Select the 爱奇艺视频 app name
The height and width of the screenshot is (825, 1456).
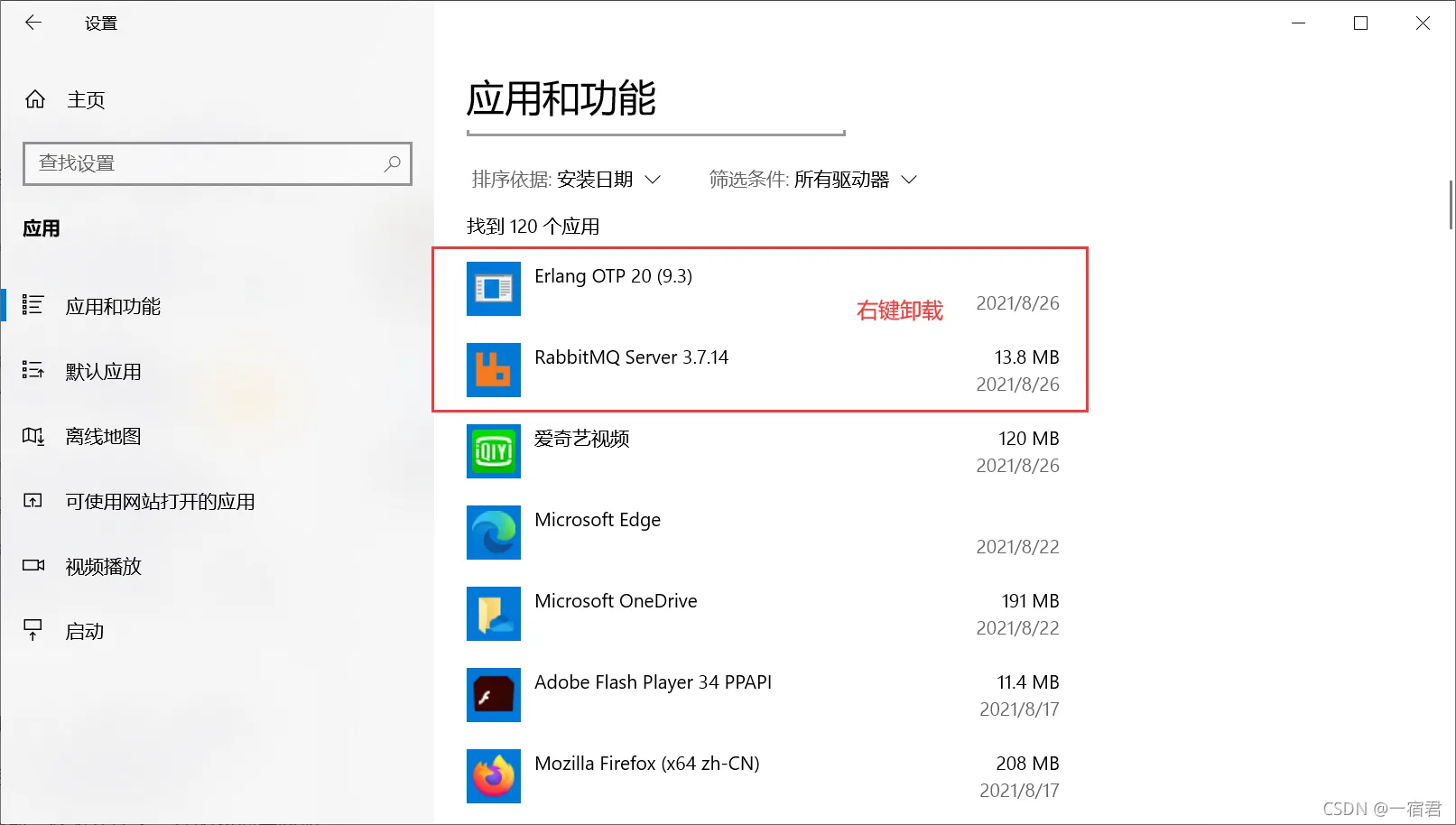[x=582, y=439]
